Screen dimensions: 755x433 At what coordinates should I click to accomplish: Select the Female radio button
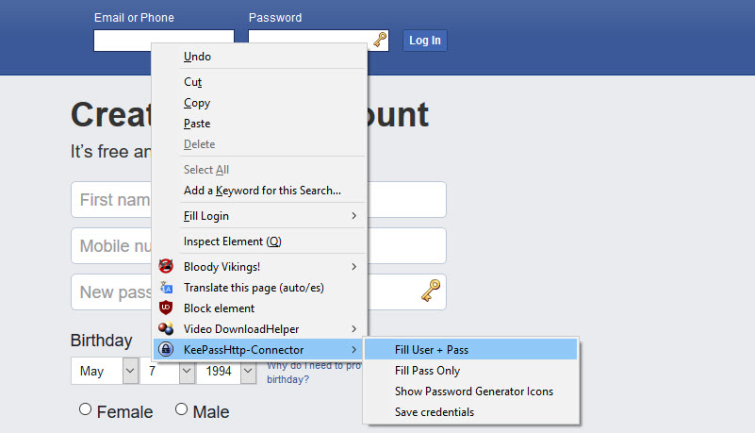tap(85, 409)
